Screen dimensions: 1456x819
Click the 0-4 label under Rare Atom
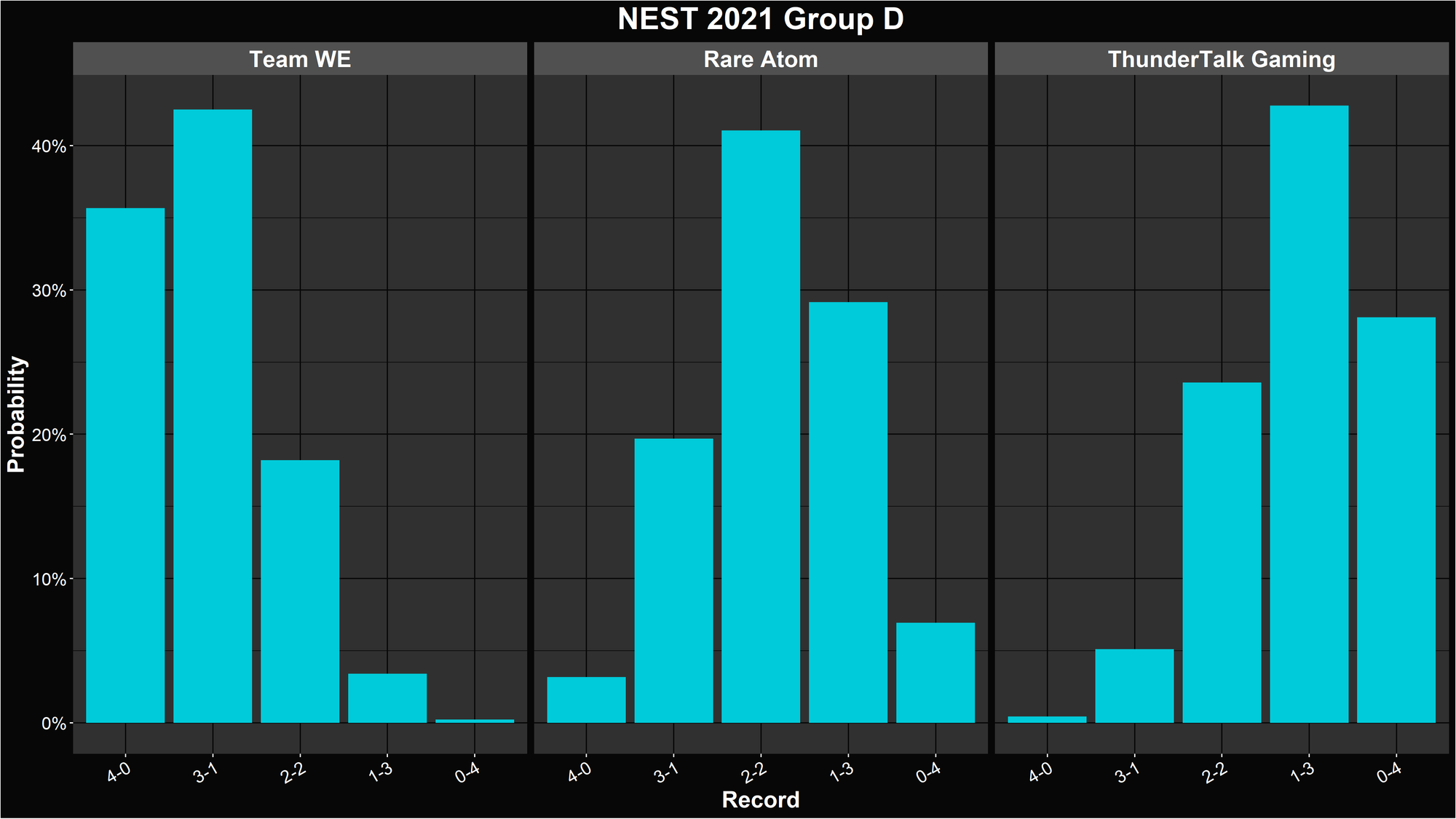(x=930, y=773)
